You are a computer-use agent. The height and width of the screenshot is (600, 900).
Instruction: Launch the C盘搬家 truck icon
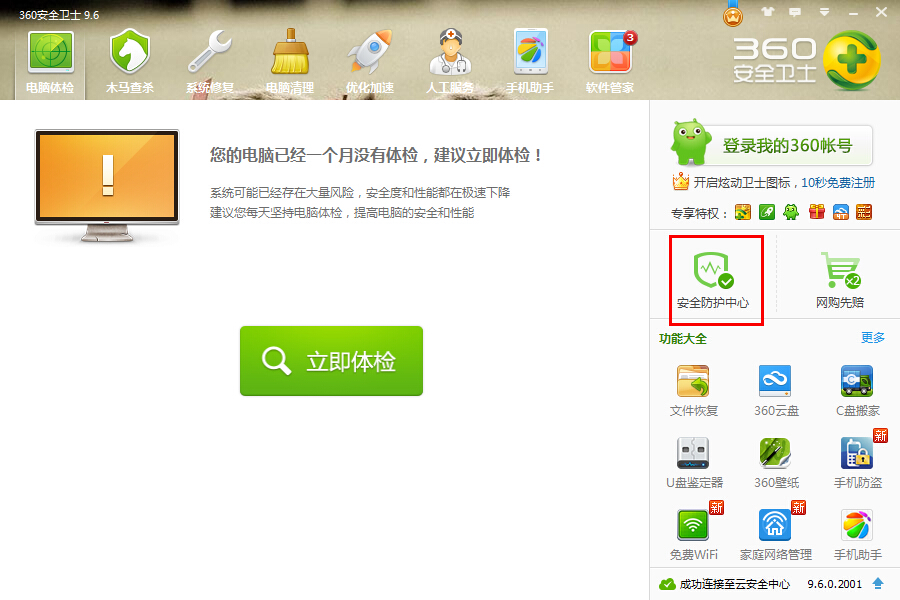[x=858, y=390]
